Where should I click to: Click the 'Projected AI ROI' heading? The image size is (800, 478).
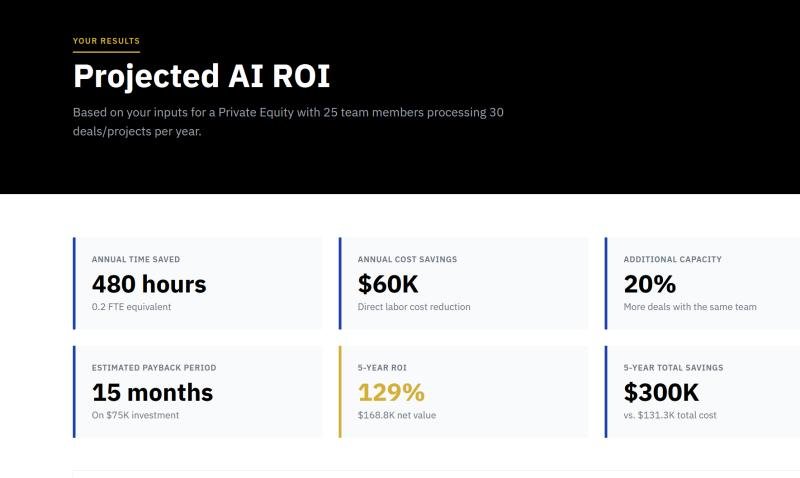pyautogui.click(x=201, y=76)
